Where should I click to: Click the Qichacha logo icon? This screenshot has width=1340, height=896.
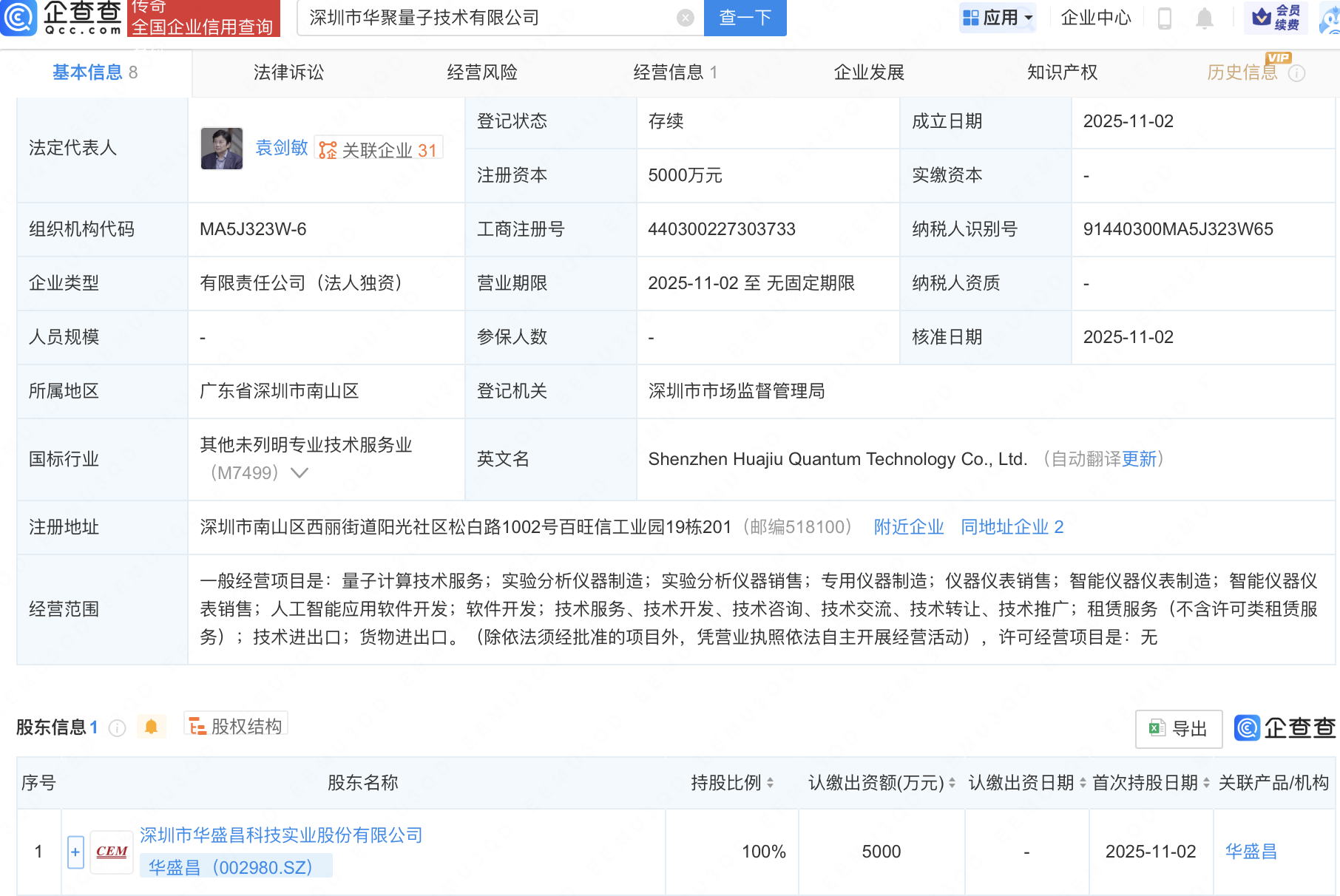click(18, 18)
